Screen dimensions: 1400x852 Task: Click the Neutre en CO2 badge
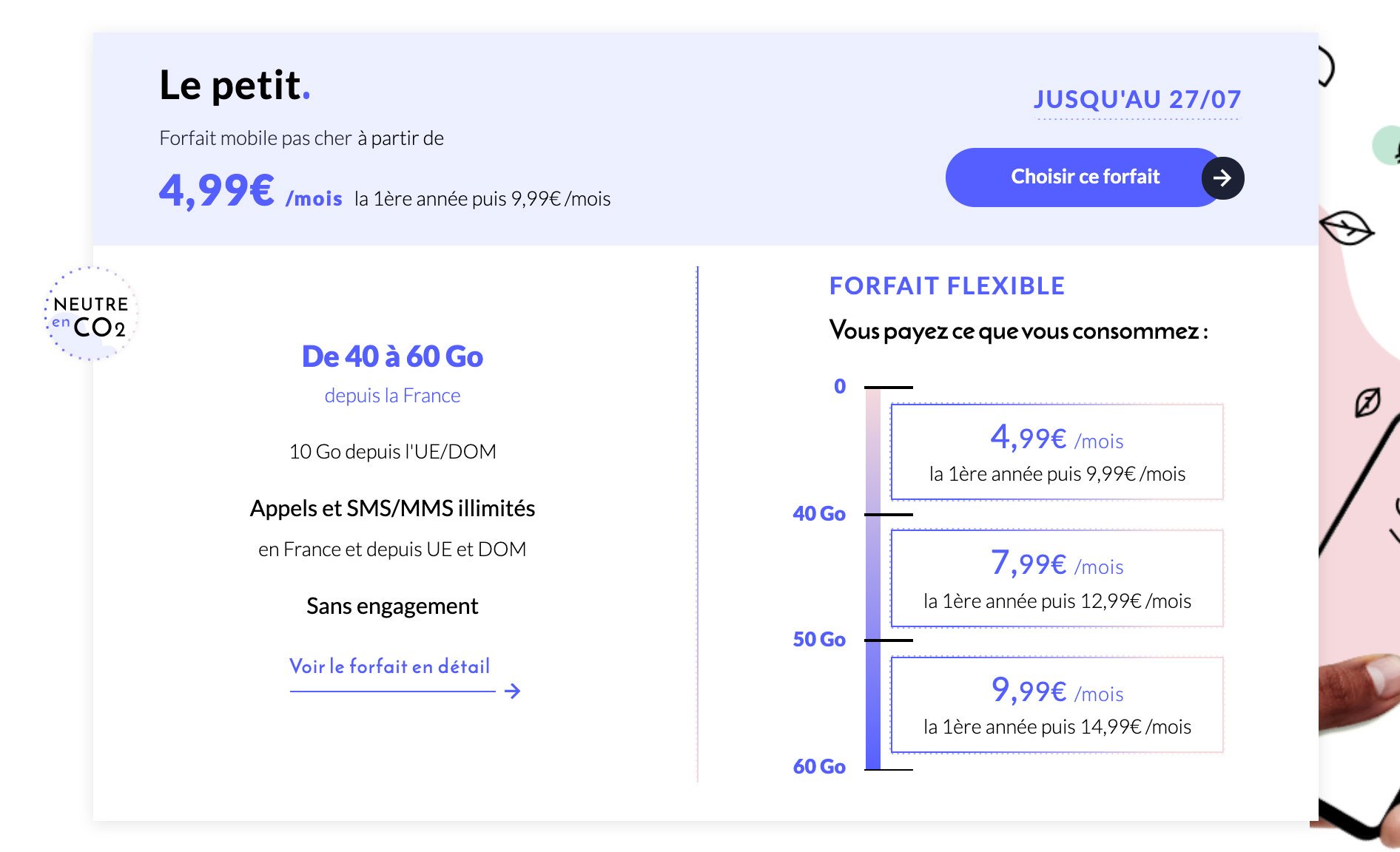click(91, 314)
